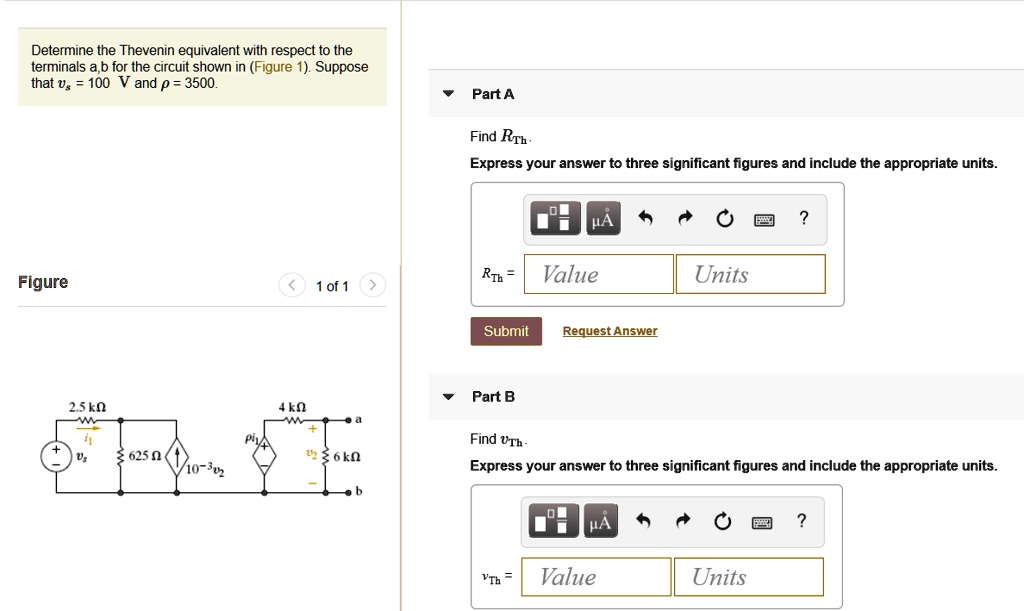Collapse the Part A section
This screenshot has width=1024, height=611.
click(x=447, y=93)
